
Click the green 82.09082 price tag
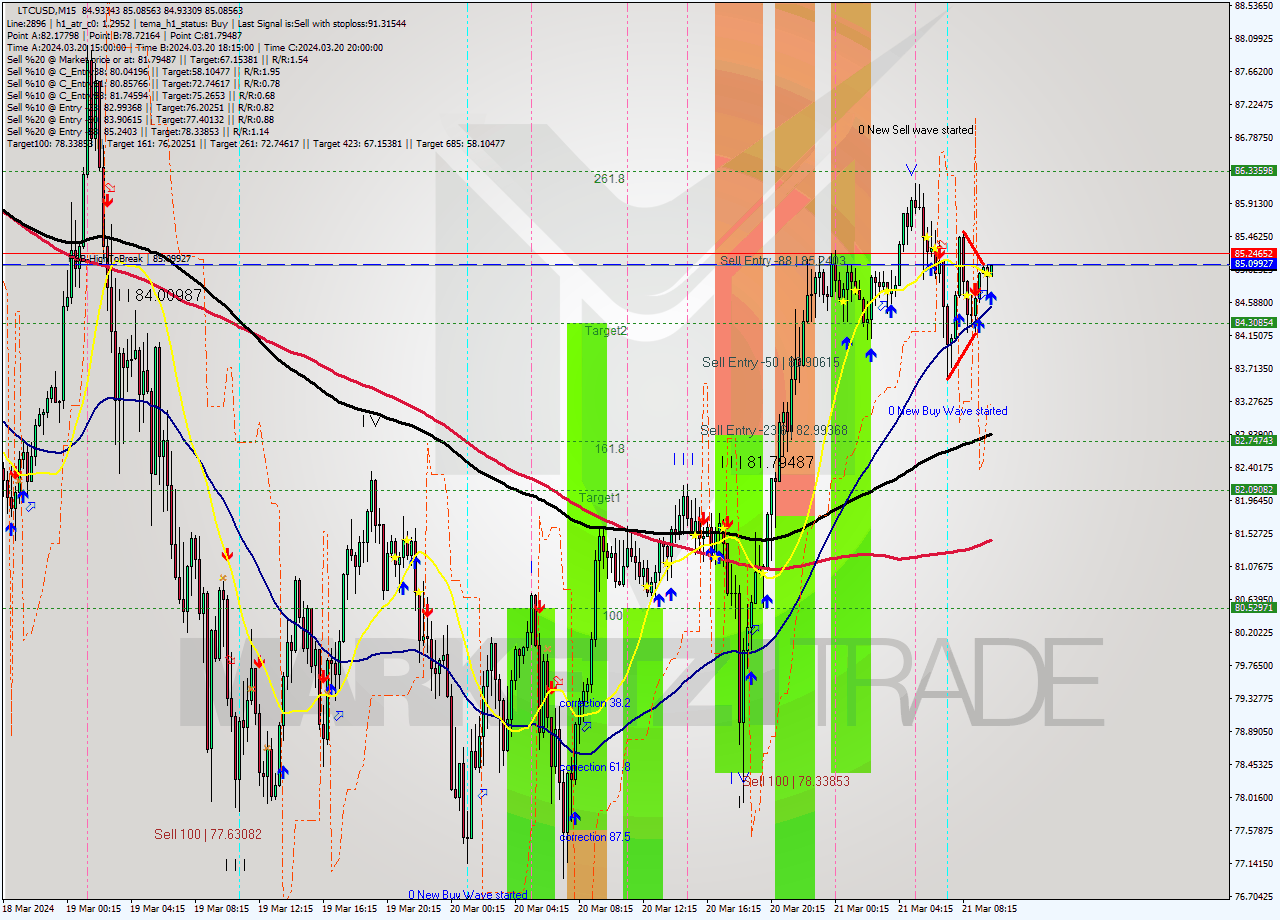pos(1254,490)
